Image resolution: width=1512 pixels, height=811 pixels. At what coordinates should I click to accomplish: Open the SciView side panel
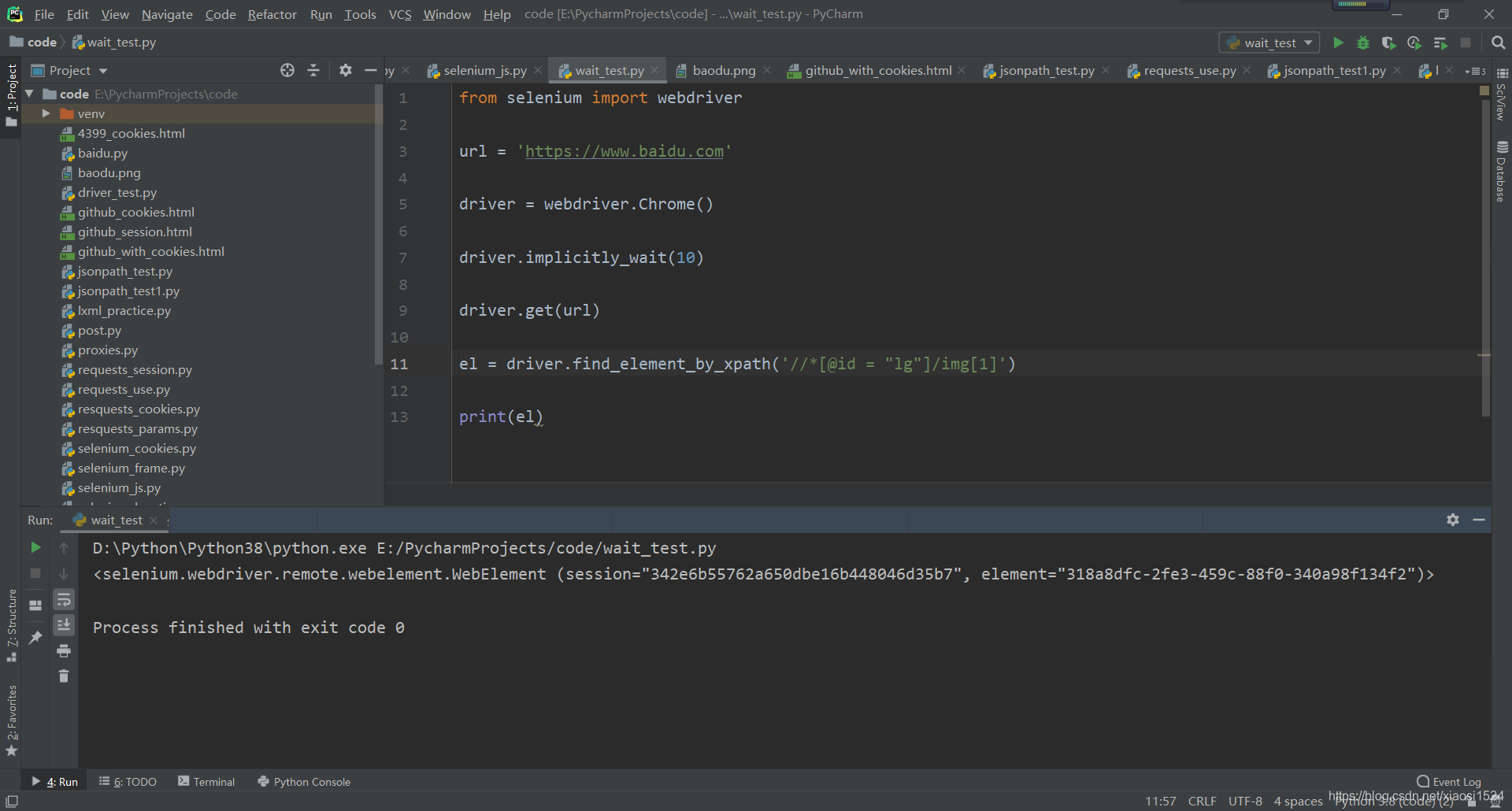(x=1502, y=94)
